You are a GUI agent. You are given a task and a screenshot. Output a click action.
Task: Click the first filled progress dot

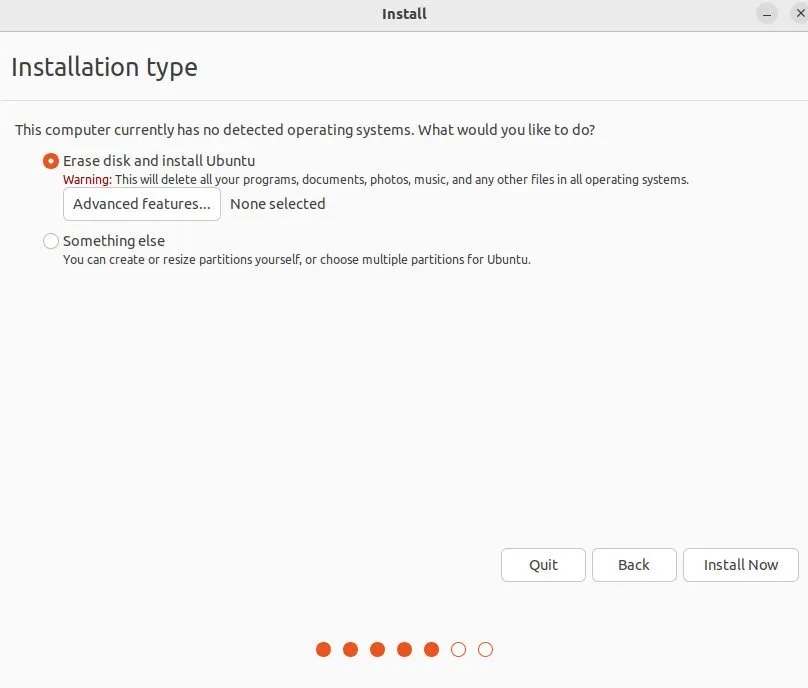(x=323, y=650)
